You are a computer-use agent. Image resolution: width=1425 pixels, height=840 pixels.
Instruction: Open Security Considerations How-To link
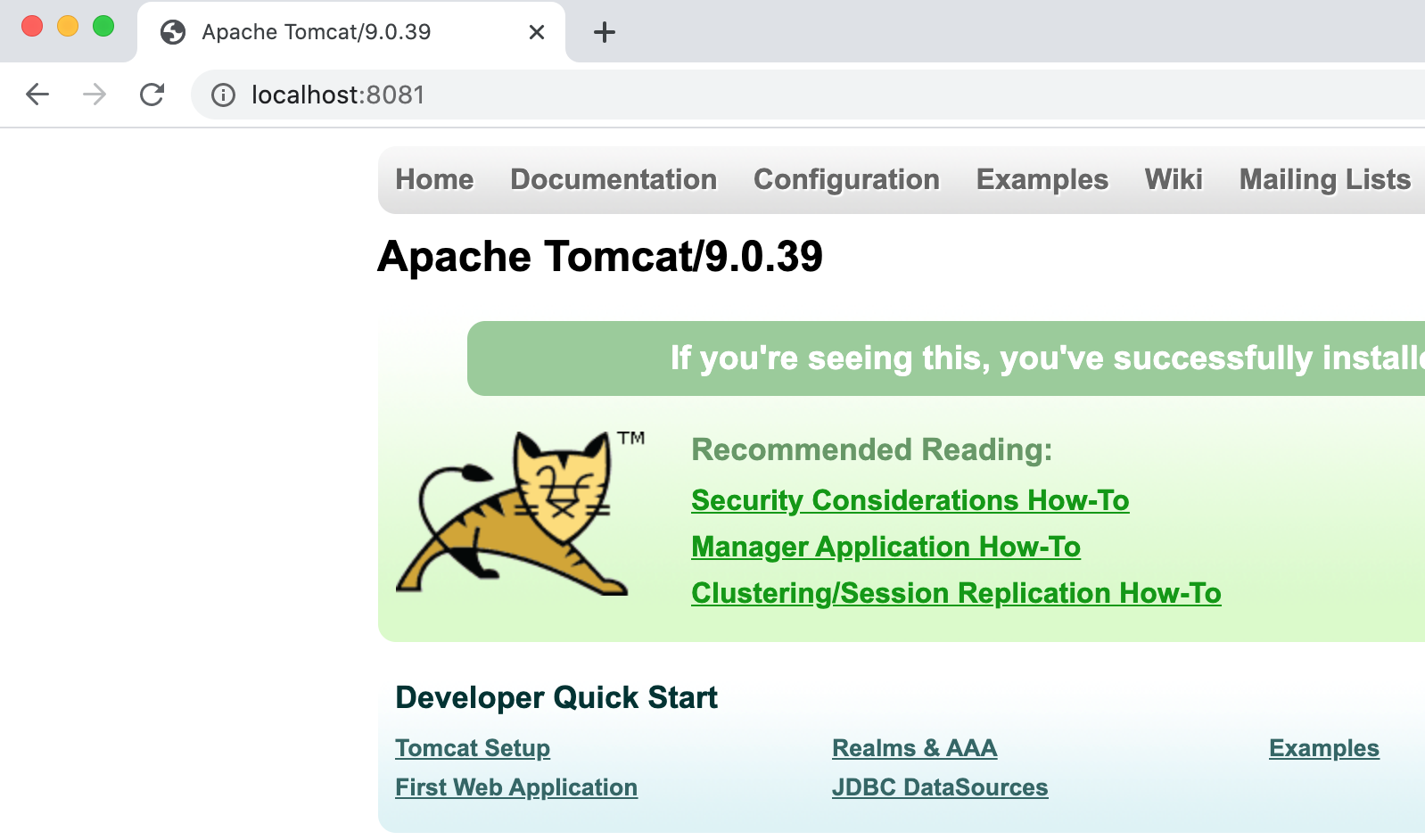[910, 500]
